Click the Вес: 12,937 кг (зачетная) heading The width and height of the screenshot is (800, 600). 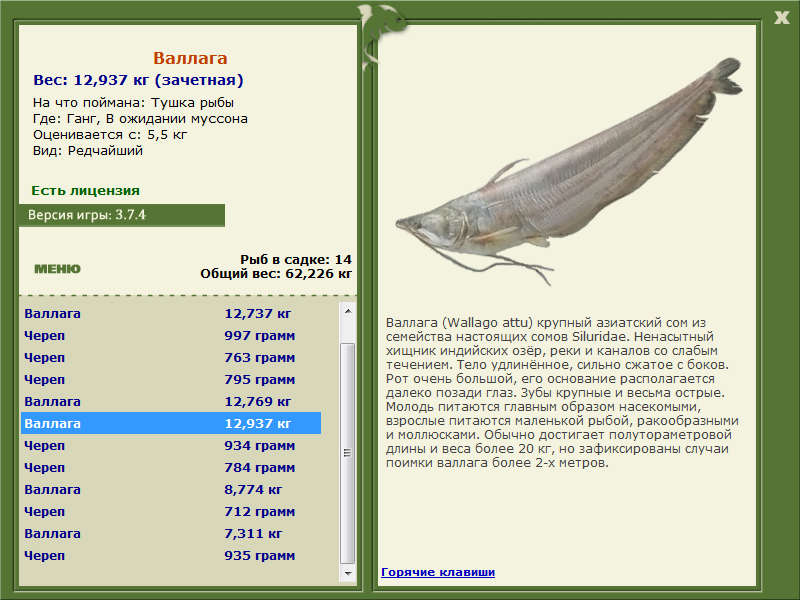pyautogui.click(x=138, y=80)
